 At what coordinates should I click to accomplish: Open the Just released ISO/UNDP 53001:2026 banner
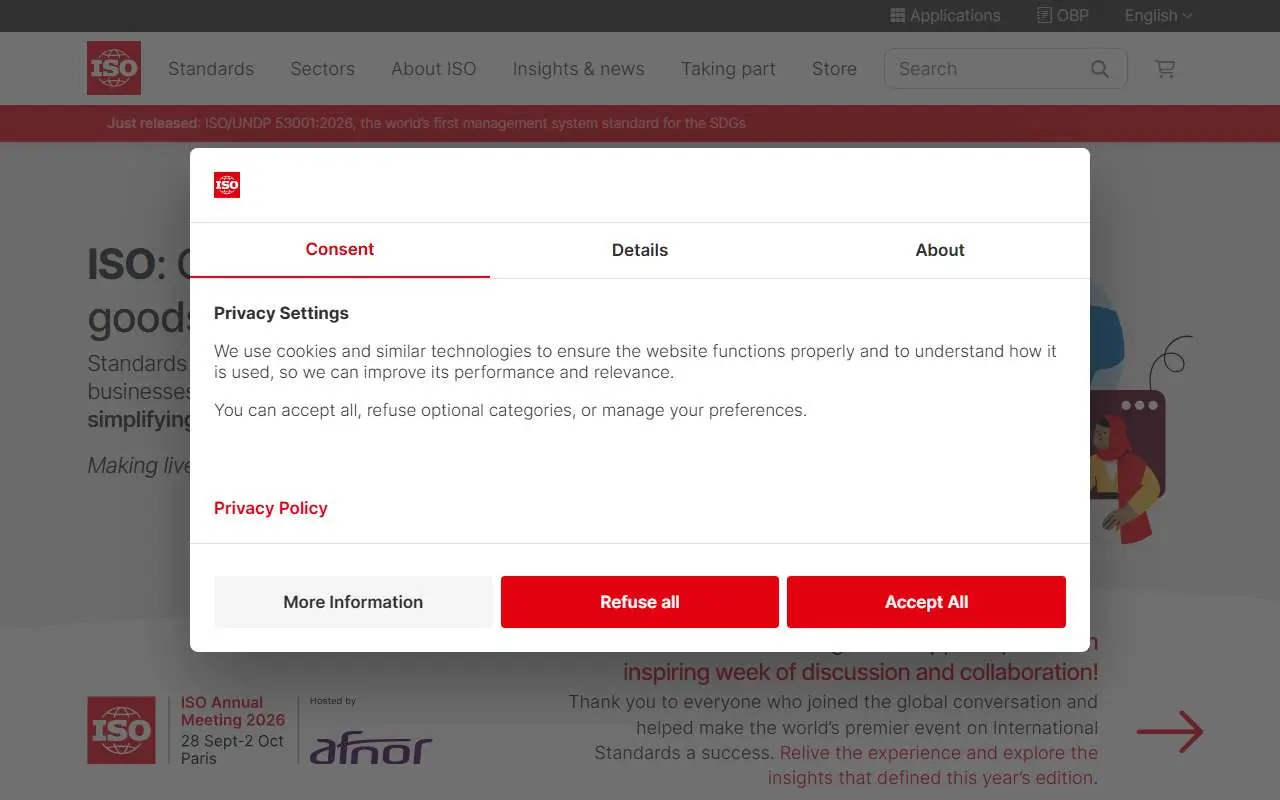(x=426, y=123)
